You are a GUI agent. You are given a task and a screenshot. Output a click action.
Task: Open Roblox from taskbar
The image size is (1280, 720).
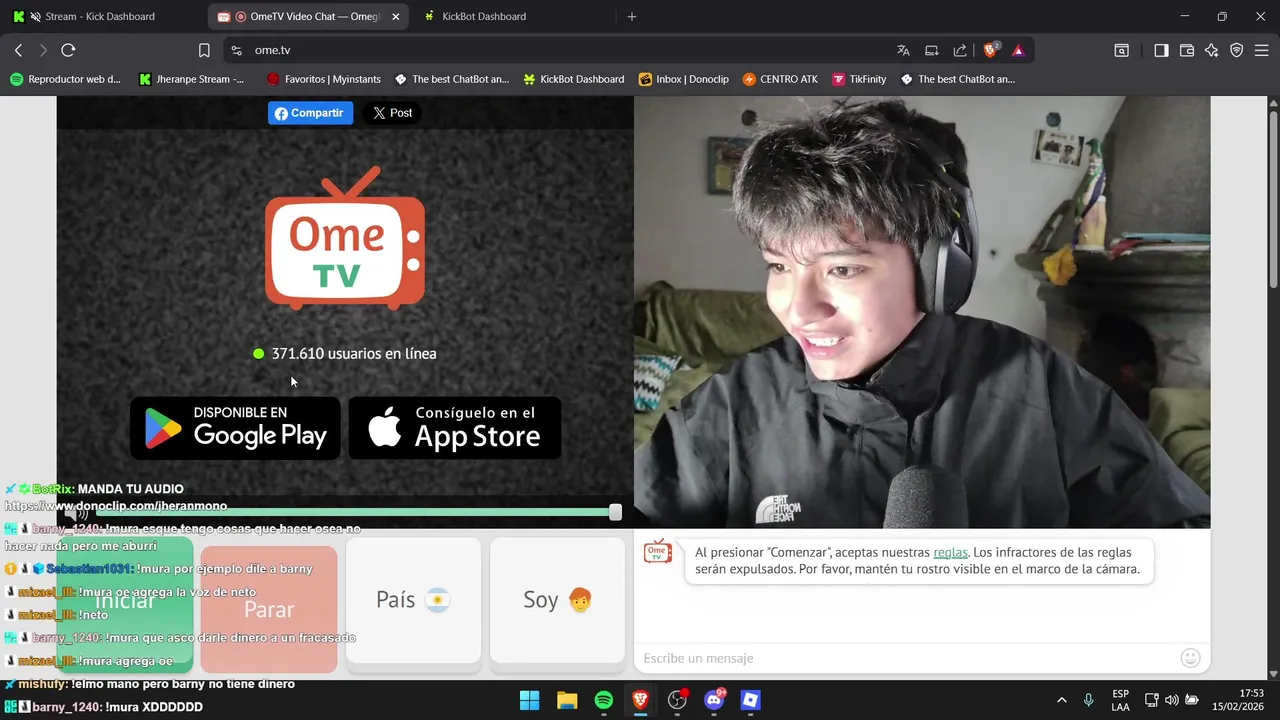[751, 700]
